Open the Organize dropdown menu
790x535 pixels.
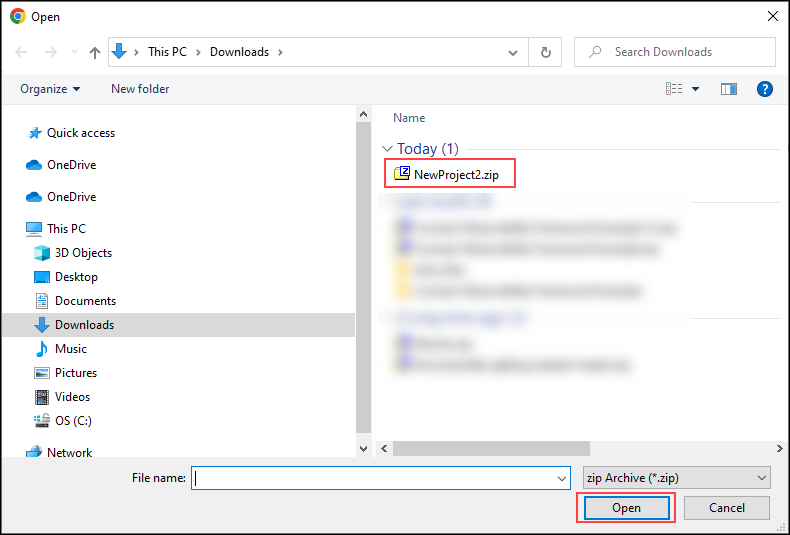pos(50,89)
